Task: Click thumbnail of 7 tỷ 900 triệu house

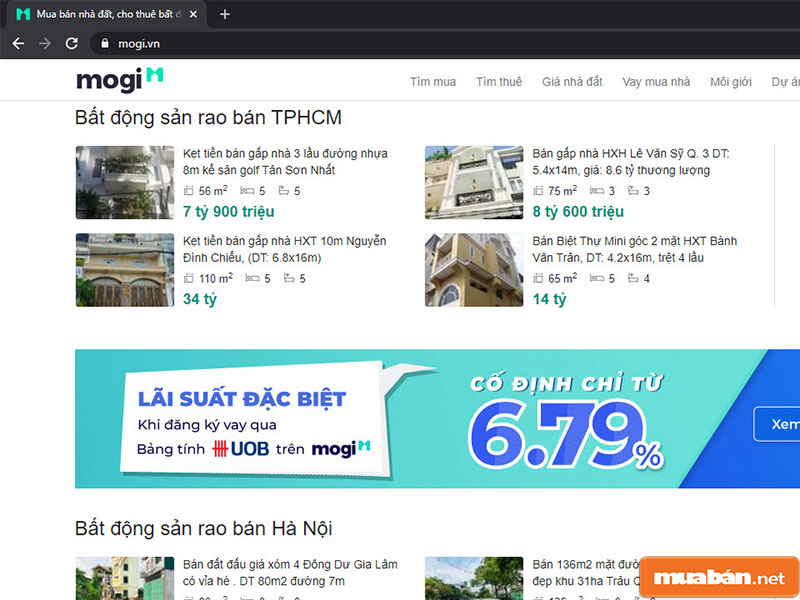Action: pyautogui.click(x=125, y=183)
